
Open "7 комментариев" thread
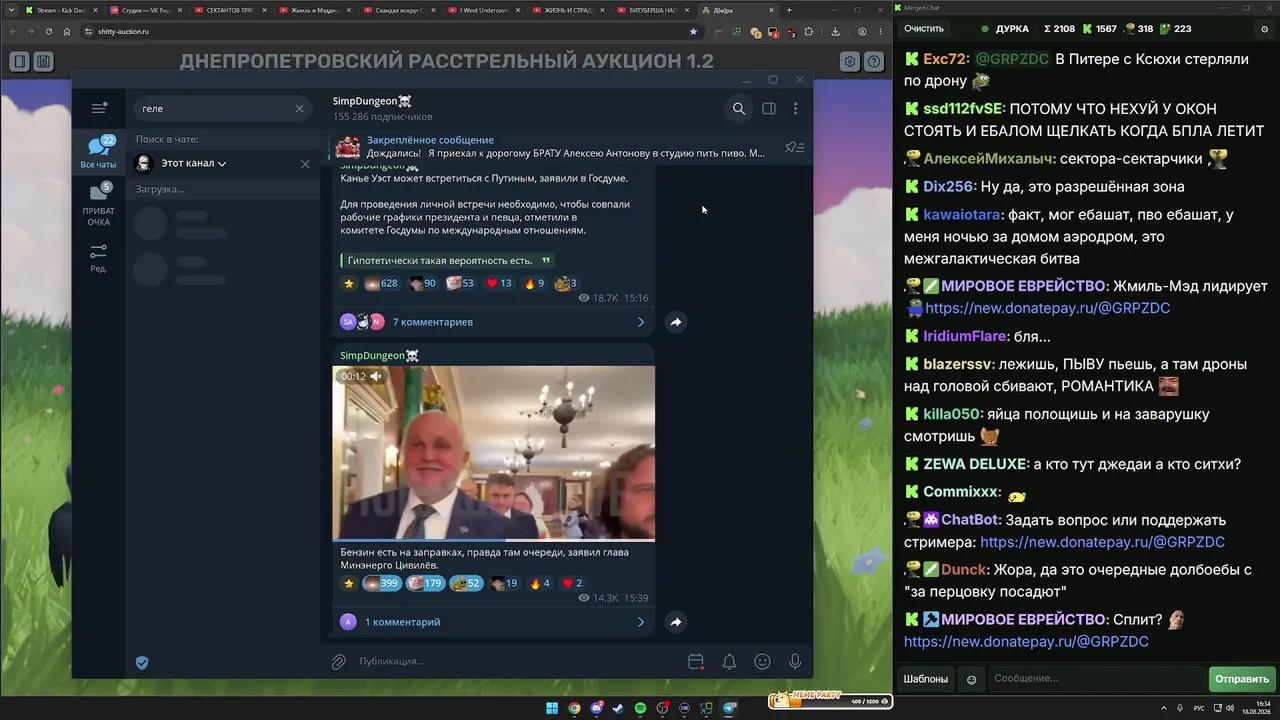494,322
